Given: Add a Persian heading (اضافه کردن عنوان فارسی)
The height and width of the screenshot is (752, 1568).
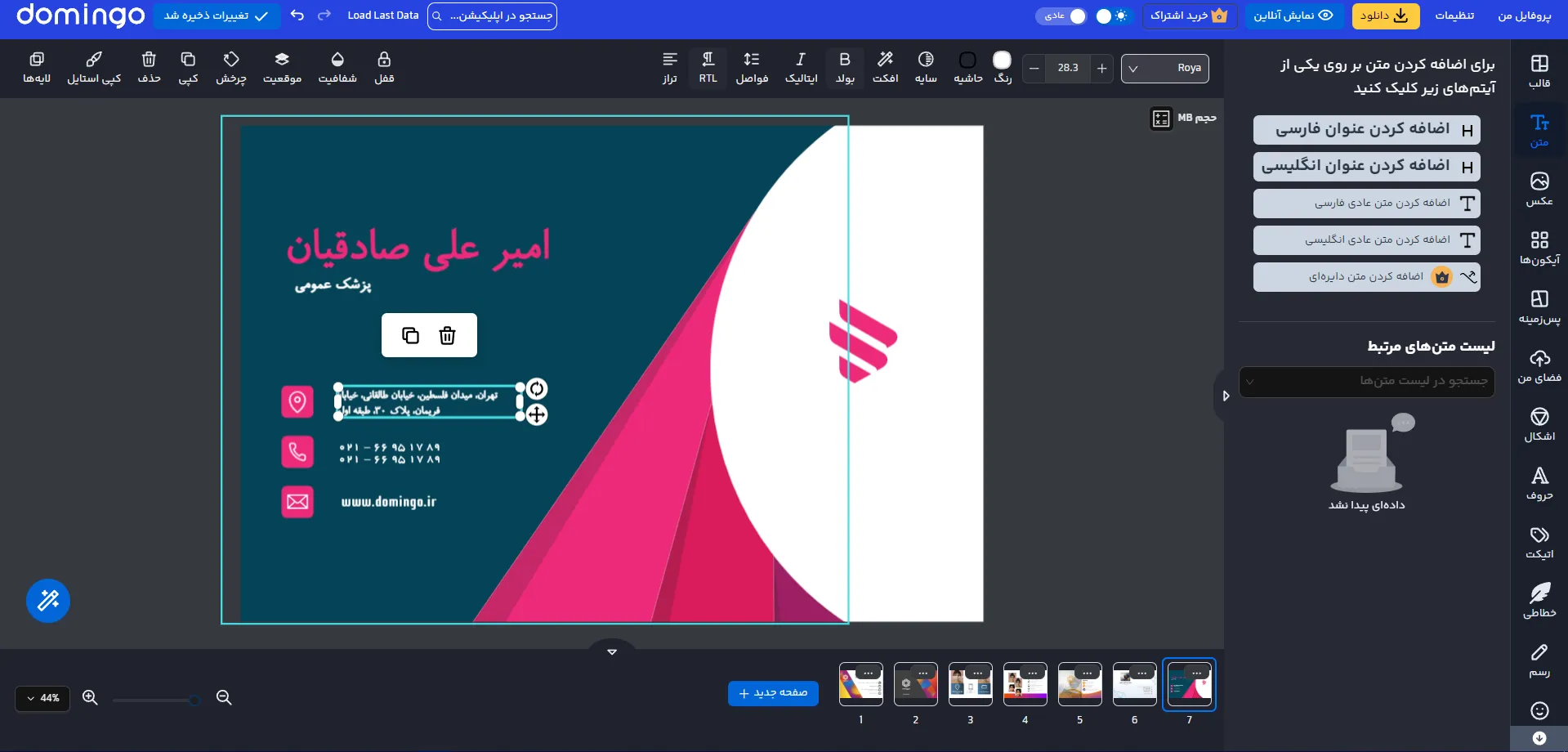Looking at the screenshot, I should (1367, 129).
